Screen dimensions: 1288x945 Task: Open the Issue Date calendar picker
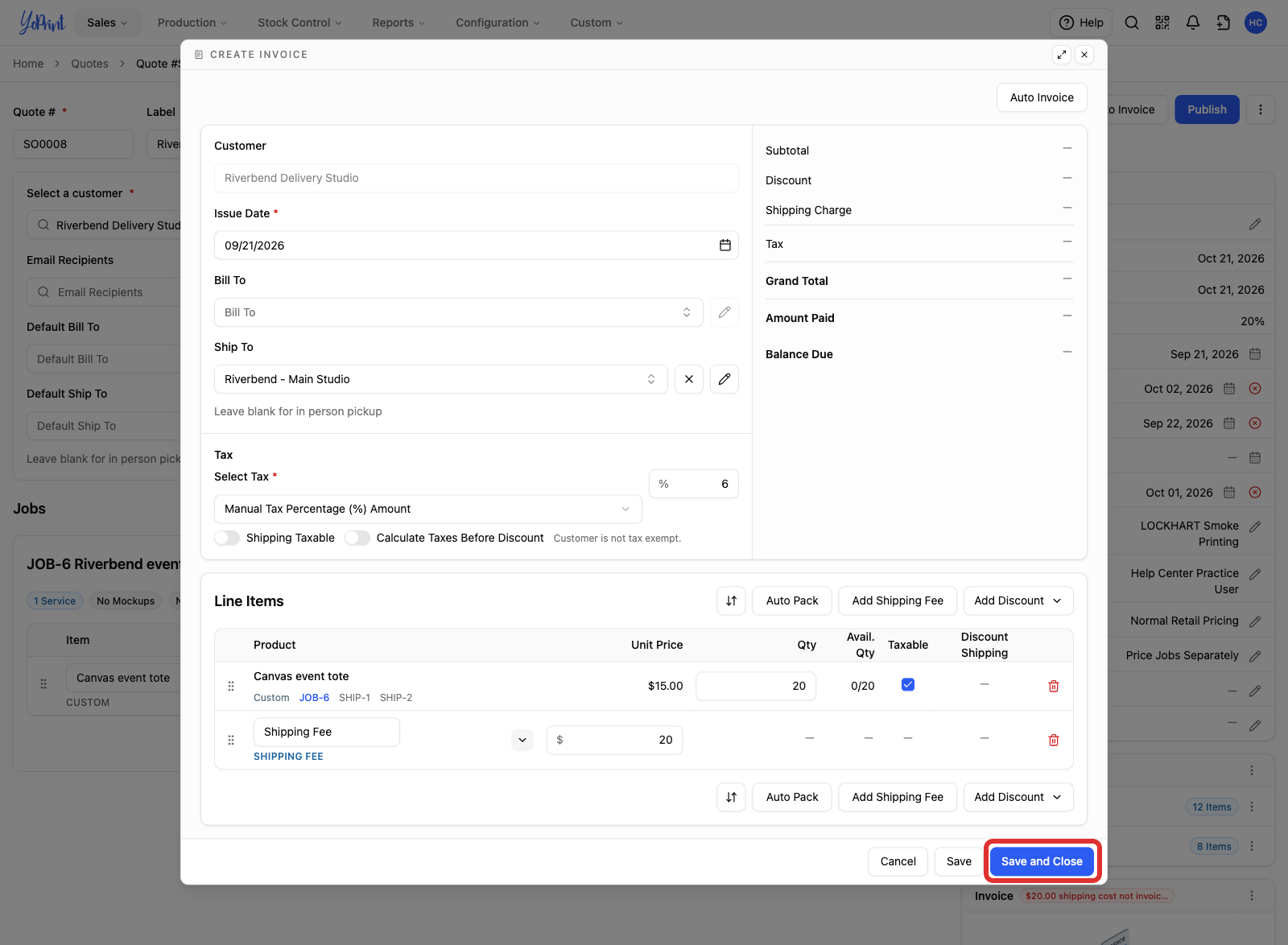point(724,246)
